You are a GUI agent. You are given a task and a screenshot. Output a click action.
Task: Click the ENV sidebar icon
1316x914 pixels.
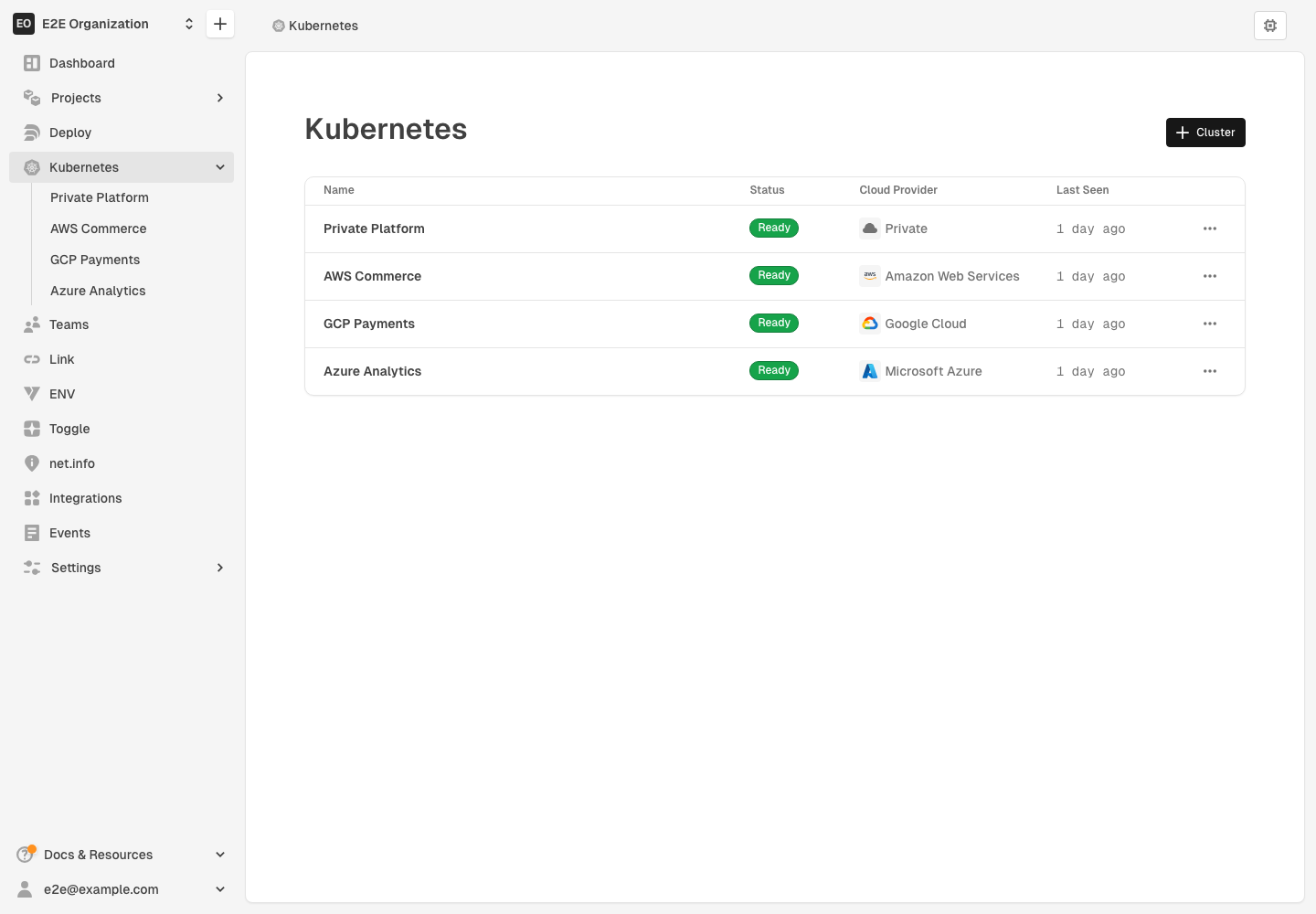coord(32,394)
